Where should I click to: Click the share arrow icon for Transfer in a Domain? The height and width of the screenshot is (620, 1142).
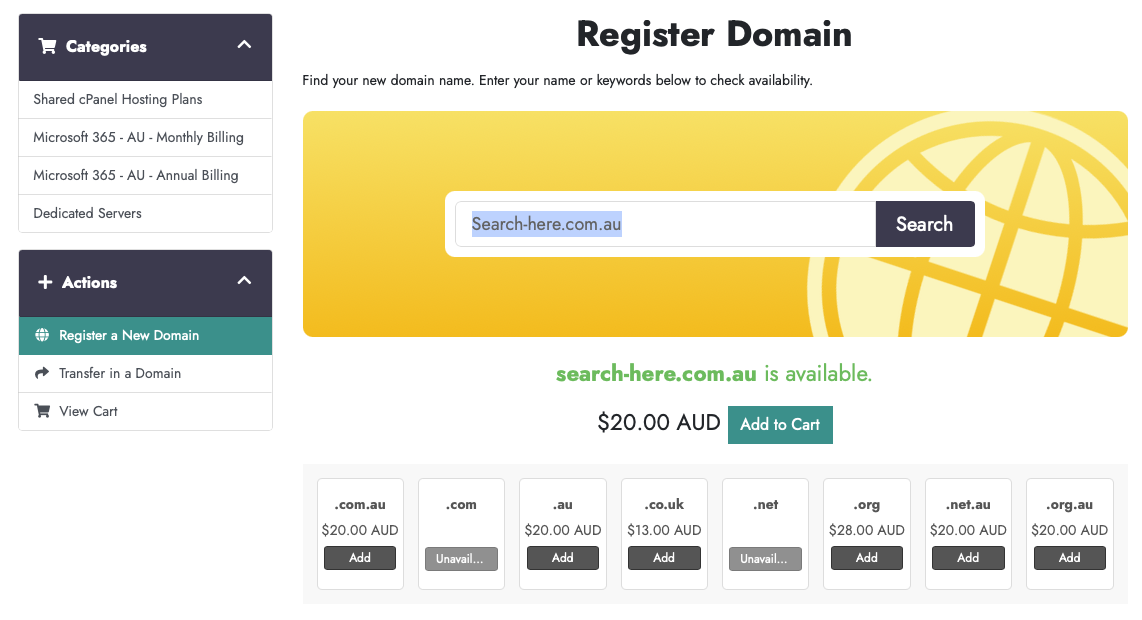pyautogui.click(x=42, y=373)
